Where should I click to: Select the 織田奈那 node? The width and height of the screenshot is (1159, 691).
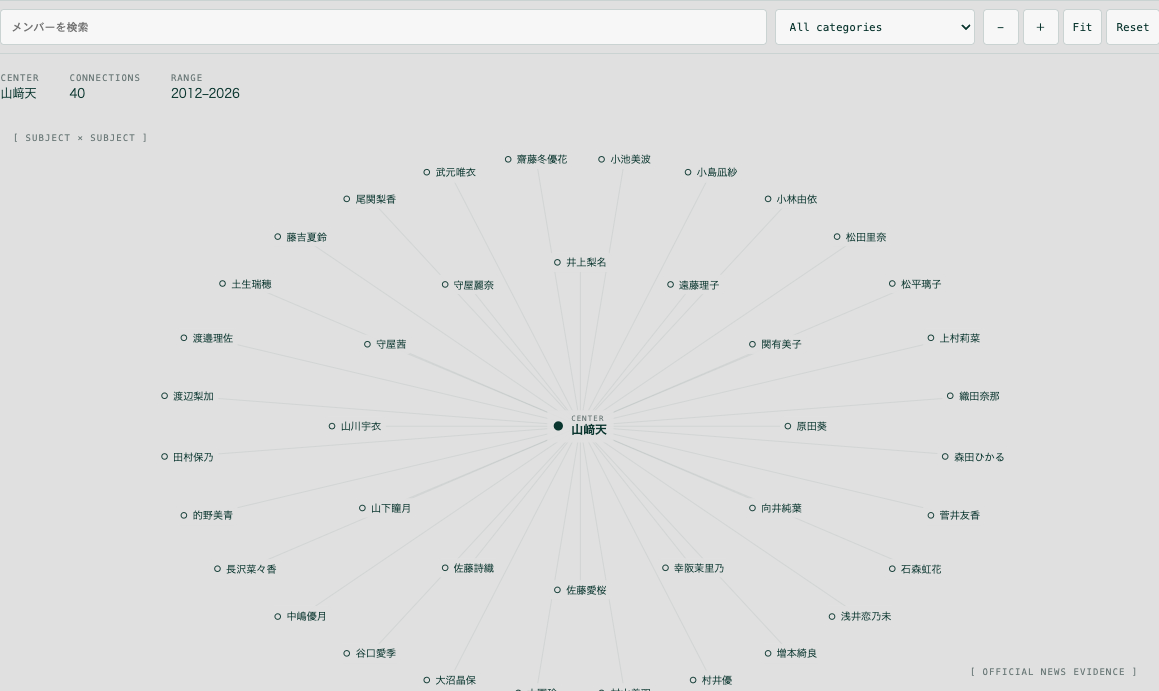pos(973,396)
